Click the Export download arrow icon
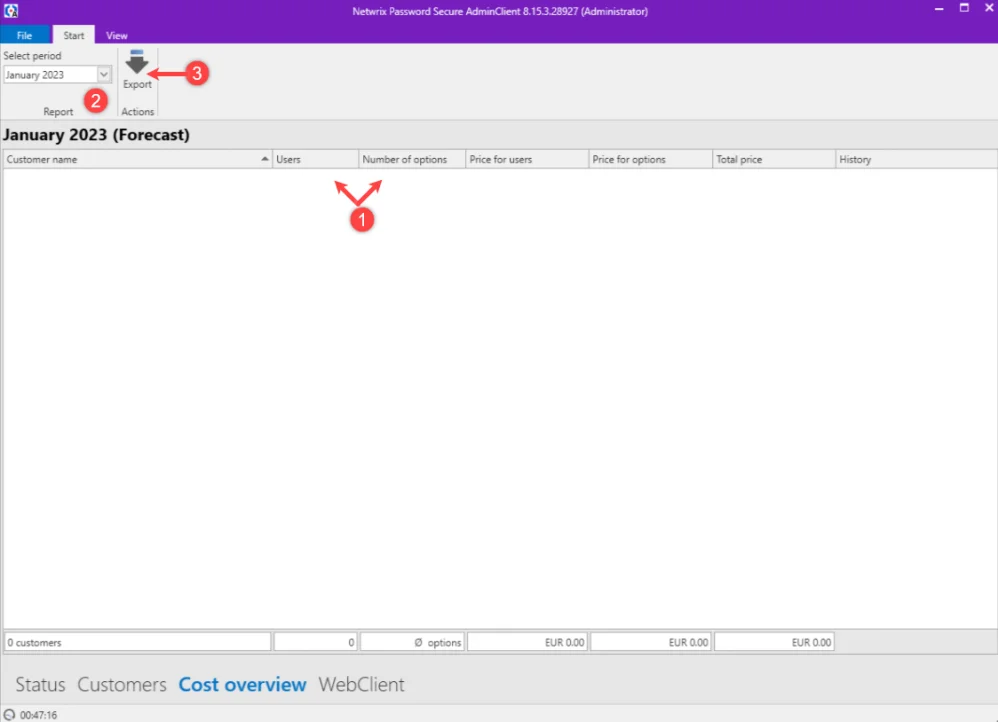The image size is (998, 722). click(137, 62)
